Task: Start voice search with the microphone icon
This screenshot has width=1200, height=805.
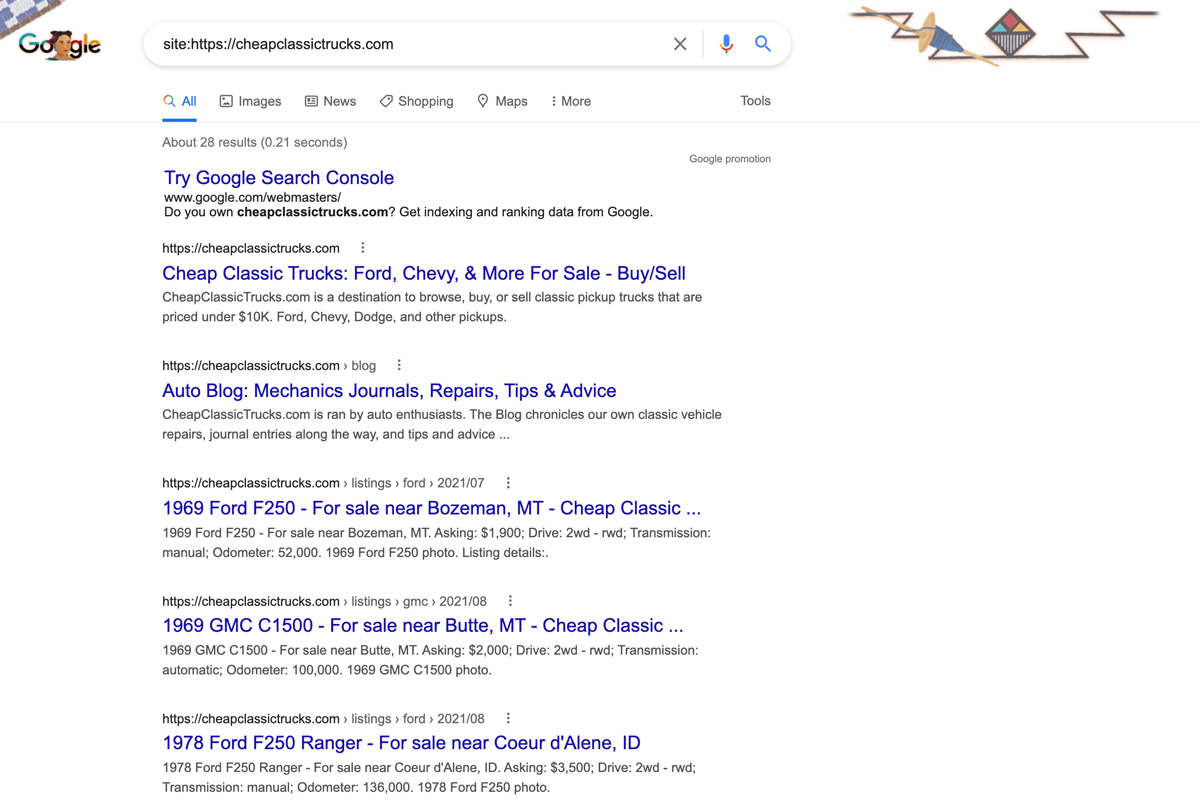Action: pos(726,44)
